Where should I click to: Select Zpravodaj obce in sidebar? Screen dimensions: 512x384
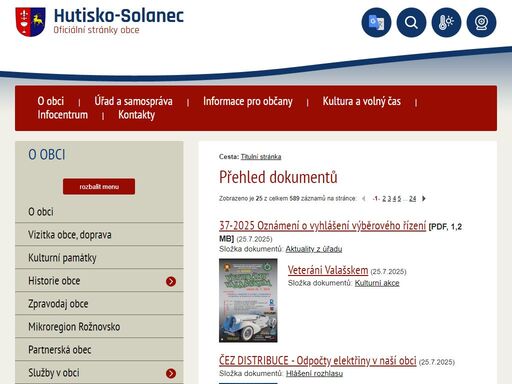tap(99, 304)
